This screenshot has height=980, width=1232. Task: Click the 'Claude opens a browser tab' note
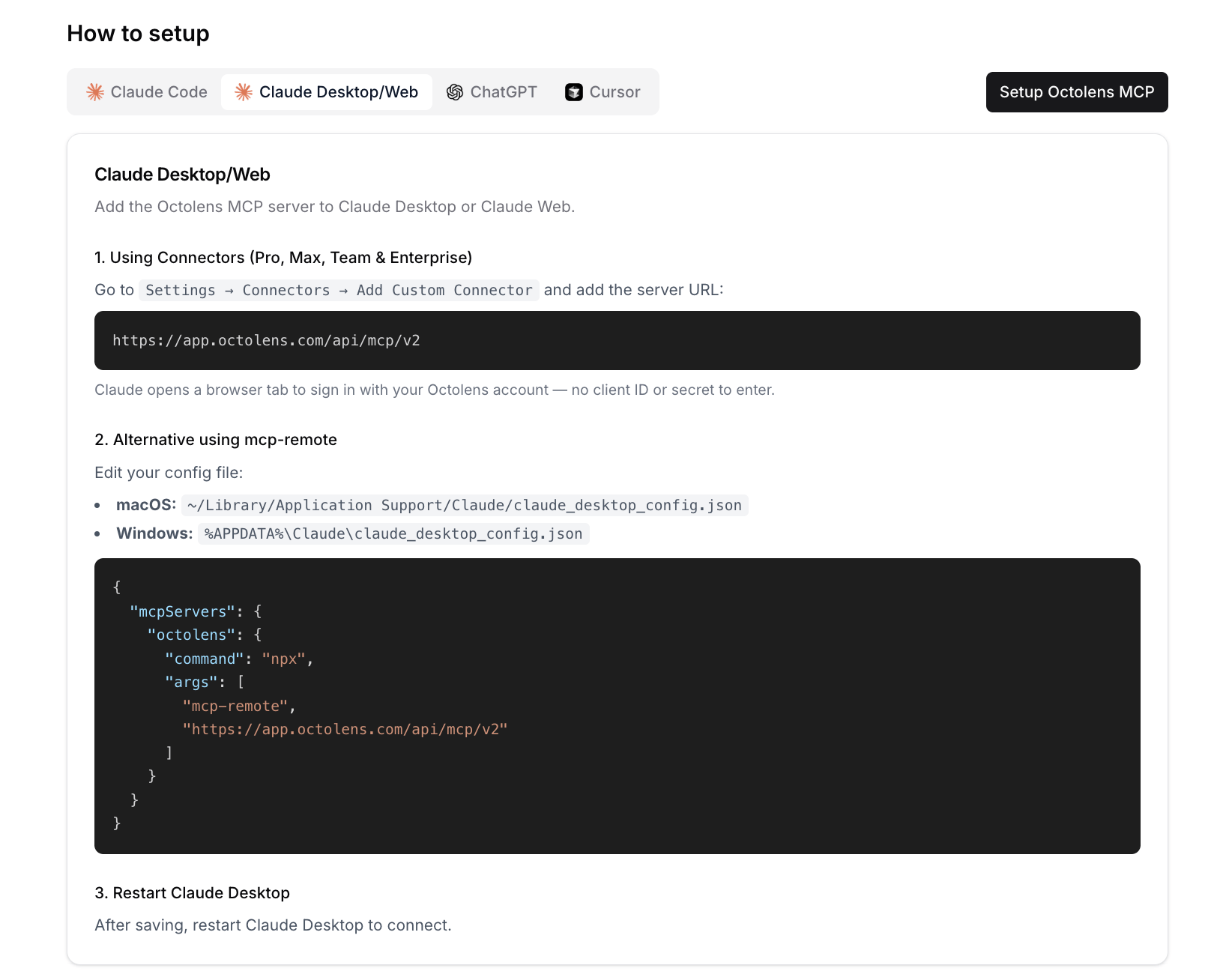click(435, 390)
